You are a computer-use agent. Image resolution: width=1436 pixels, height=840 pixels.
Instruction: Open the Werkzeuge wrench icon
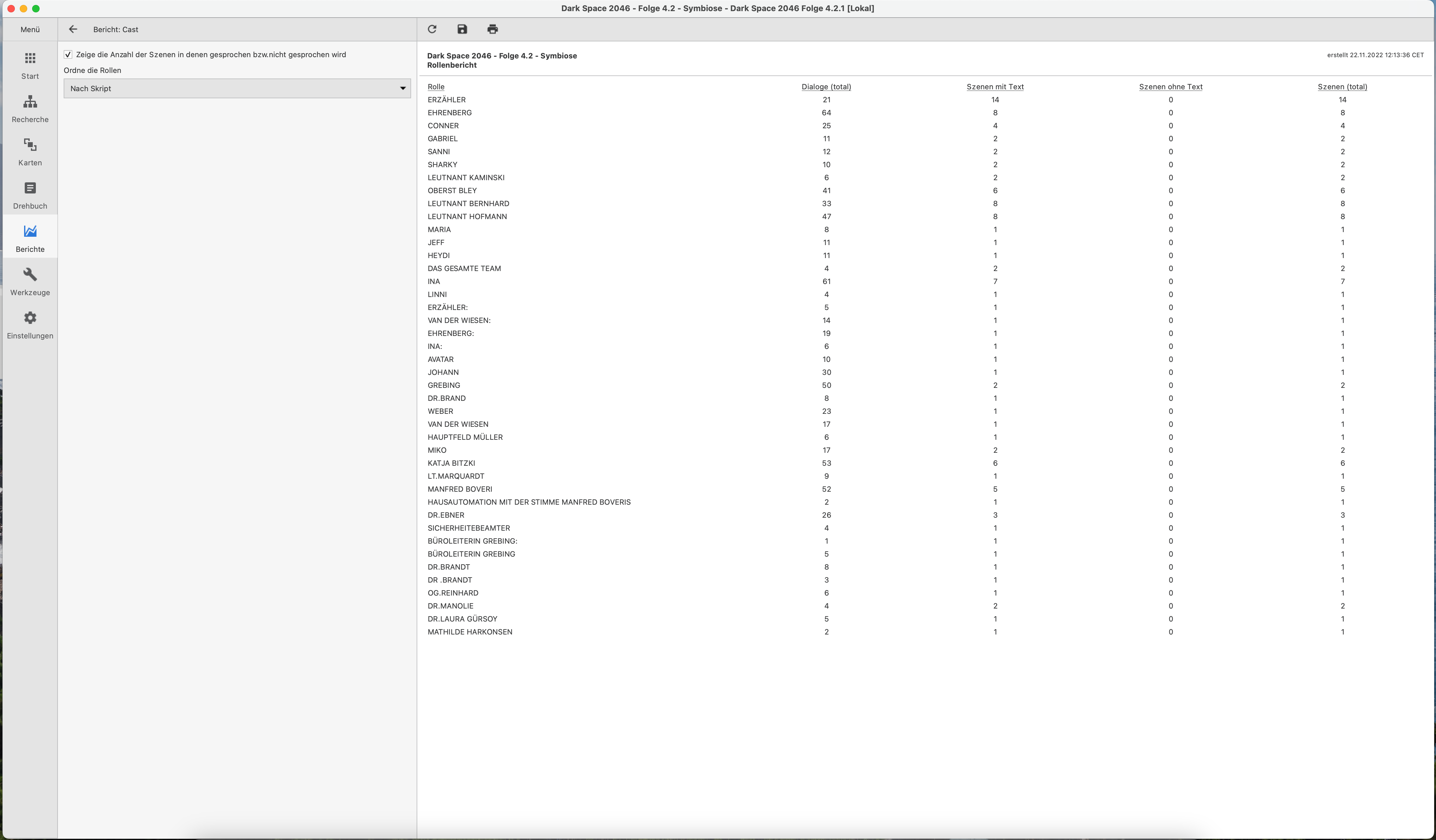[30, 275]
